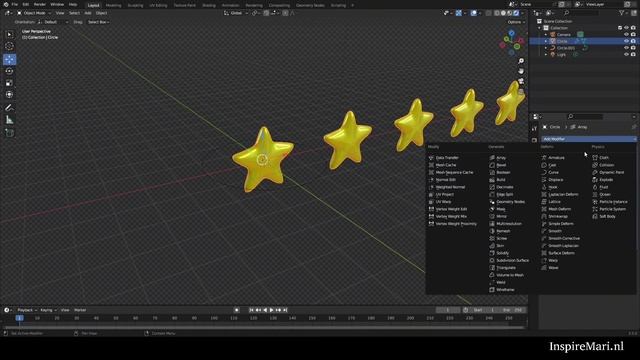Hide the Circle object in outliner
Screen dimensions: 640x360
pyautogui.click(x=626, y=41)
